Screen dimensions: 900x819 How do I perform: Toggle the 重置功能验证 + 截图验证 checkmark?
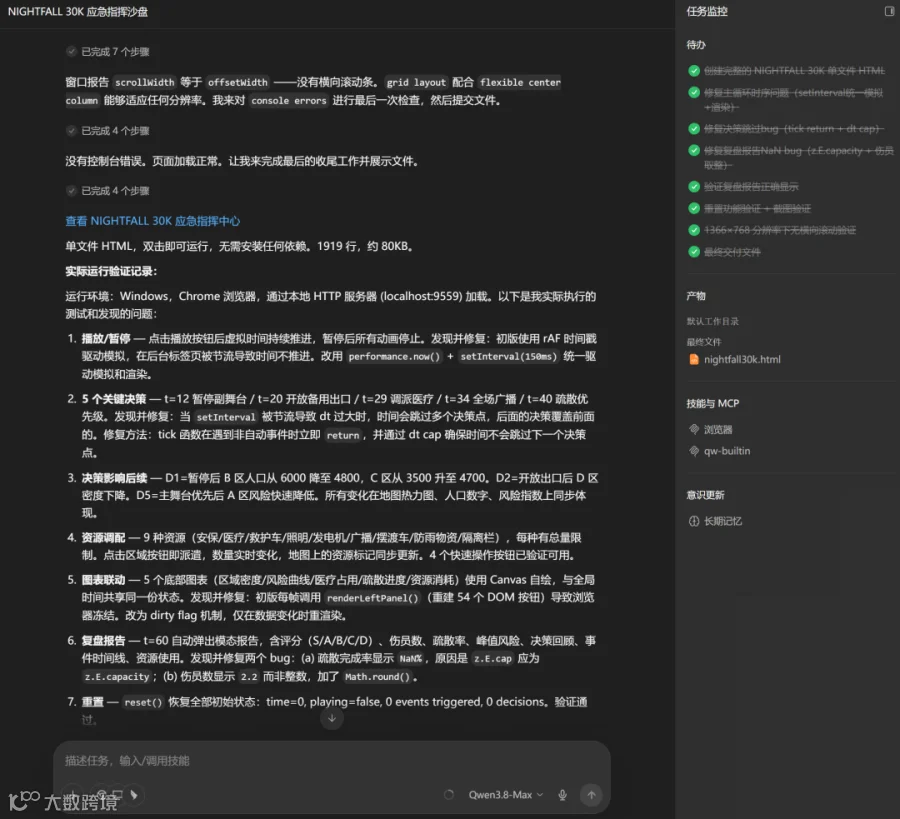[x=694, y=208]
